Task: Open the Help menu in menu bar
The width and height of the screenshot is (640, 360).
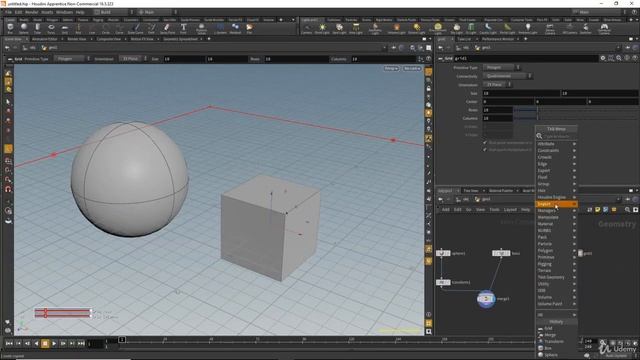Action: click(x=80, y=12)
